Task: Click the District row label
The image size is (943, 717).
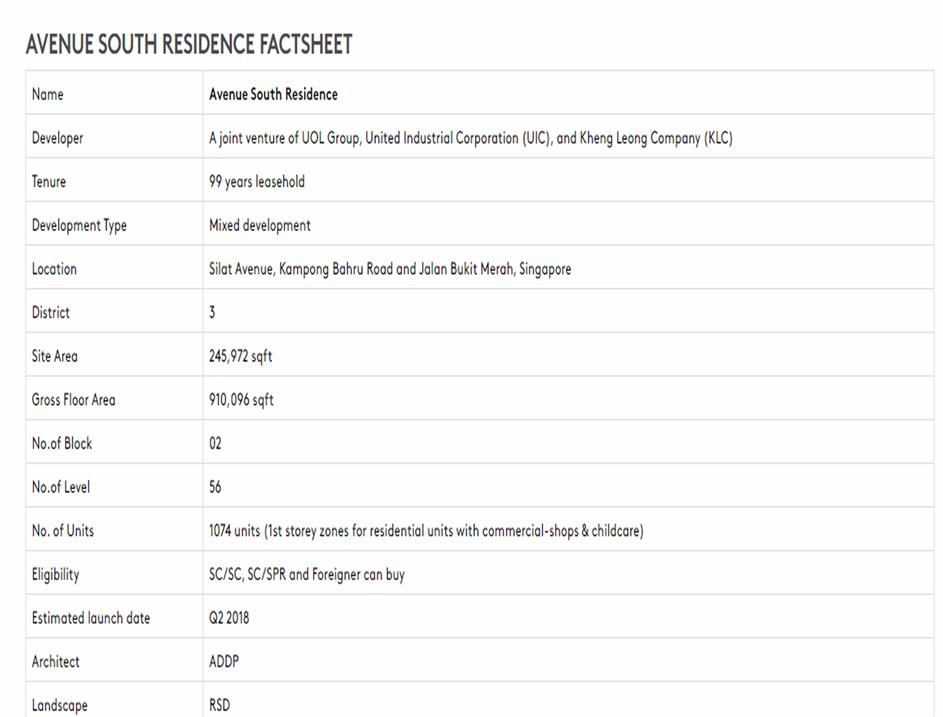Action: pyautogui.click(x=50, y=312)
